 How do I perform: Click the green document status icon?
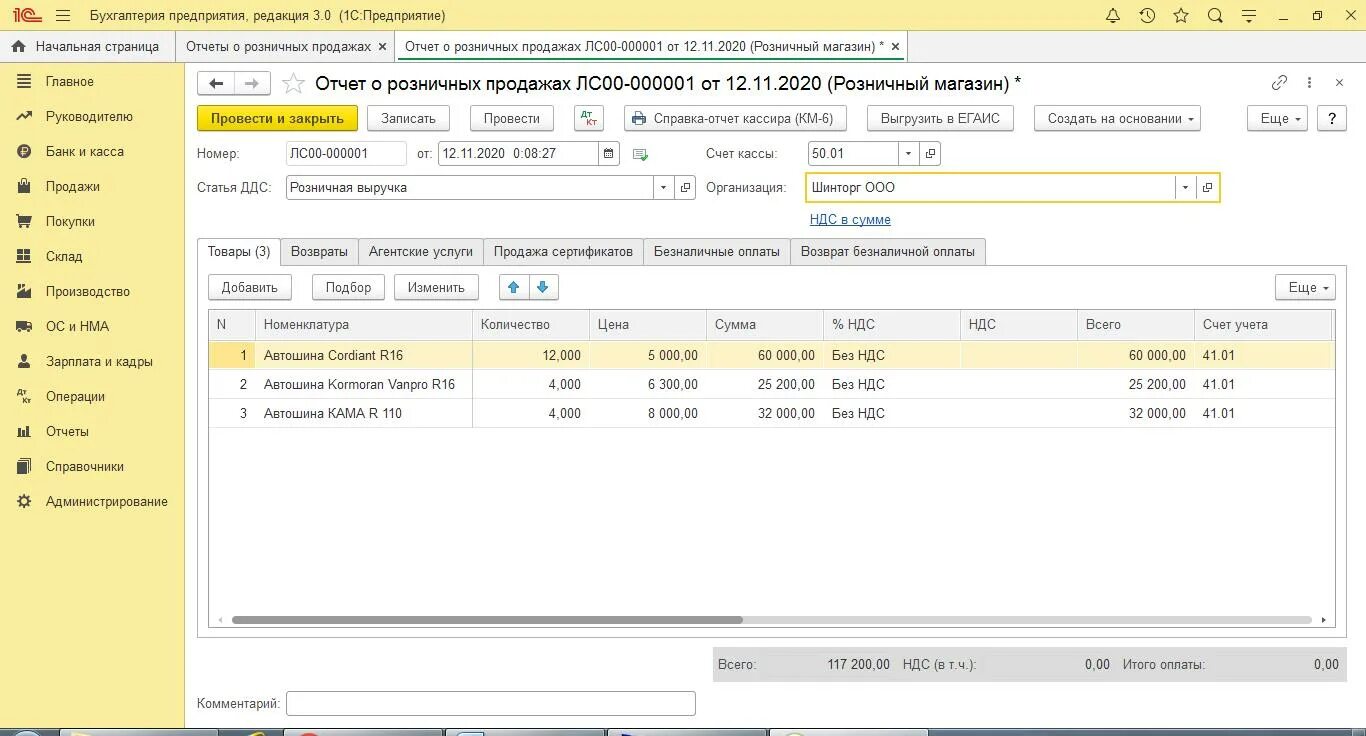[x=641, y=154]
